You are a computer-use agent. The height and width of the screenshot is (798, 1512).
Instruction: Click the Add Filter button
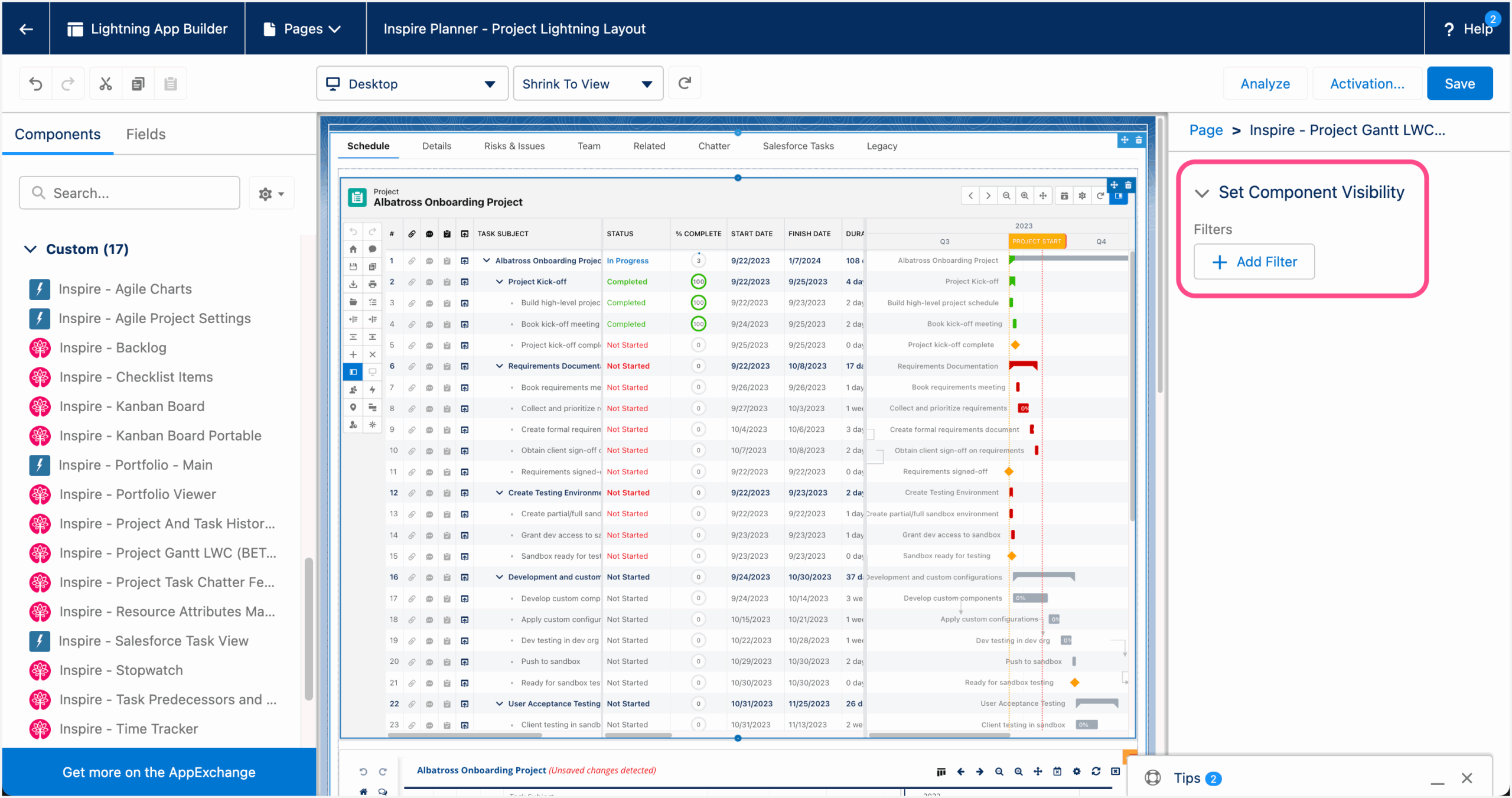click(x=1253, y=262)
